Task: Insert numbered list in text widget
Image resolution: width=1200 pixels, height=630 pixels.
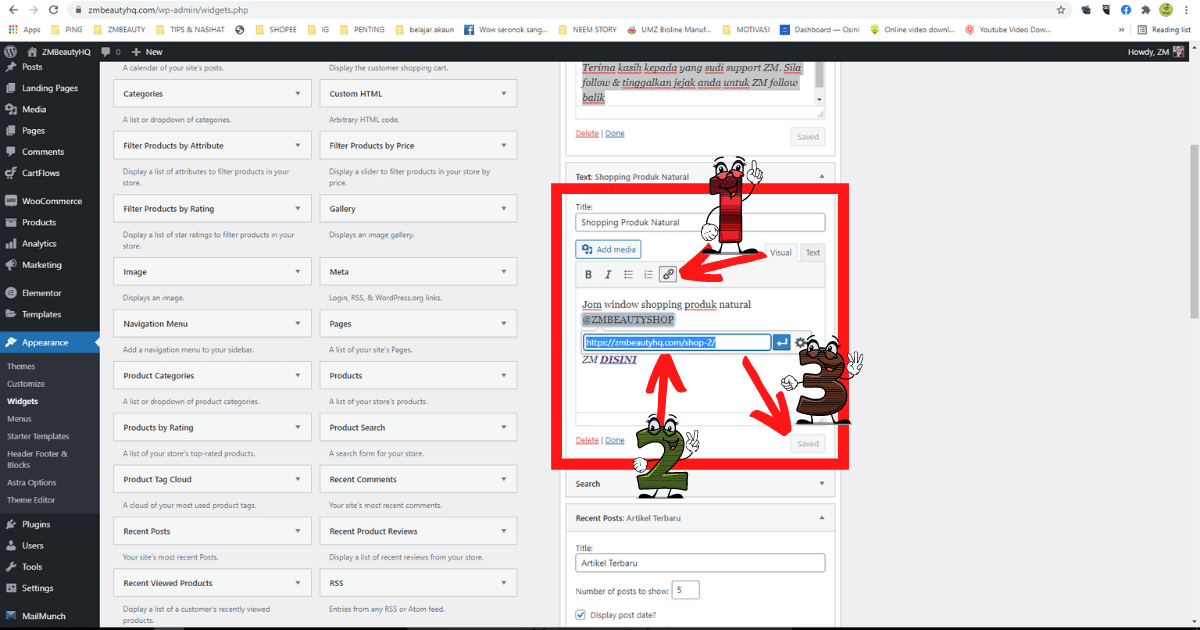Action: click(648, 274)
